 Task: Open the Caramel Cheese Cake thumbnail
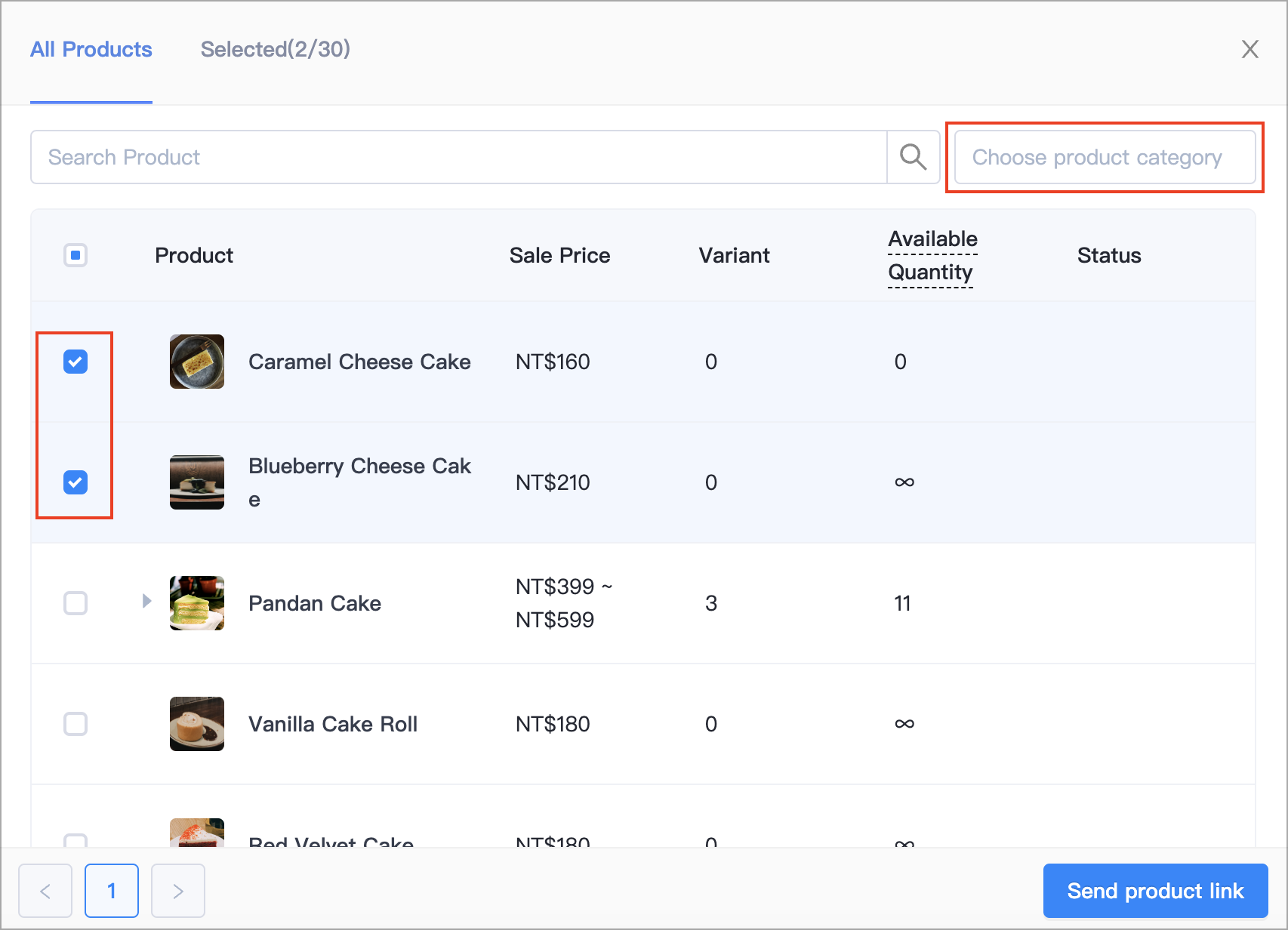click(197, 362)
